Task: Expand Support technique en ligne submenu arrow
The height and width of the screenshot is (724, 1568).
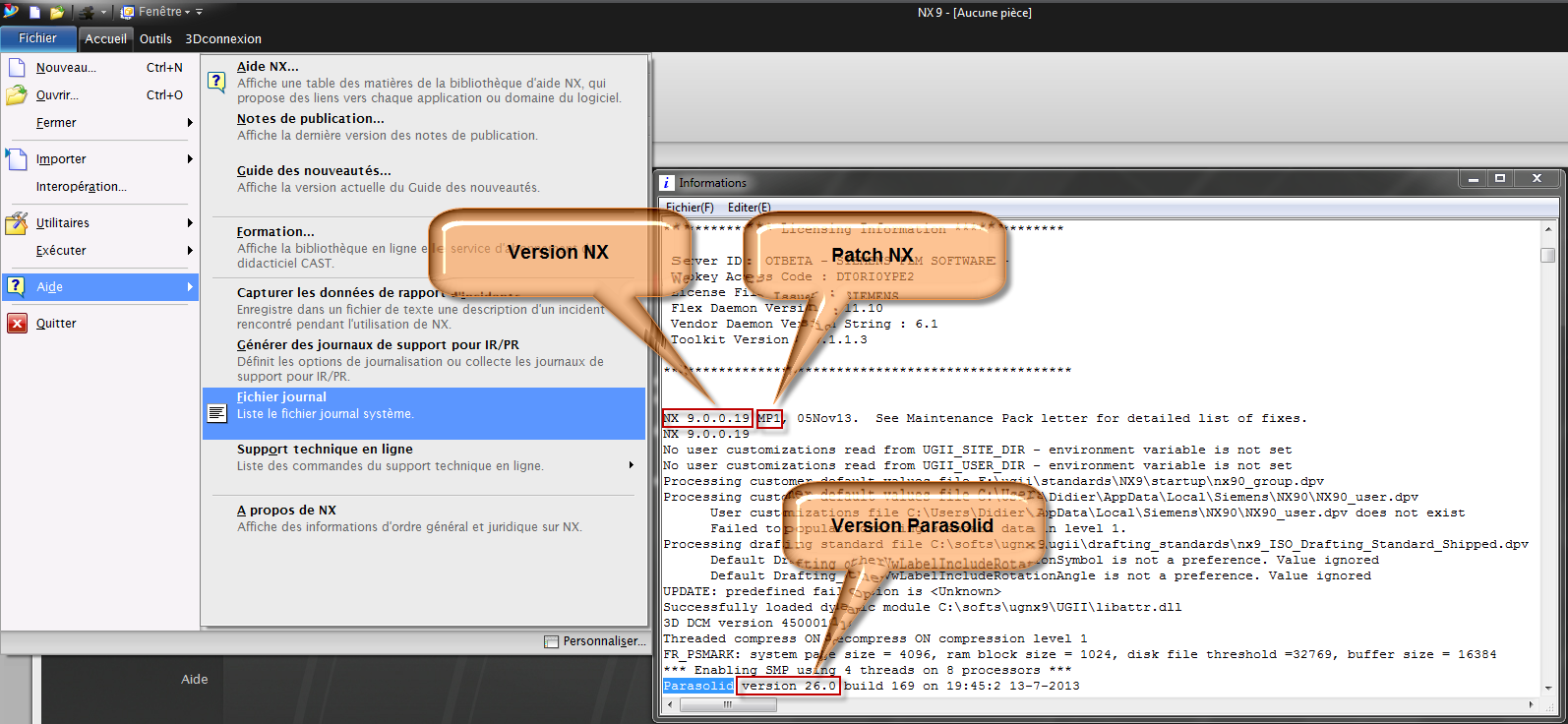Action: click(632, 465)
